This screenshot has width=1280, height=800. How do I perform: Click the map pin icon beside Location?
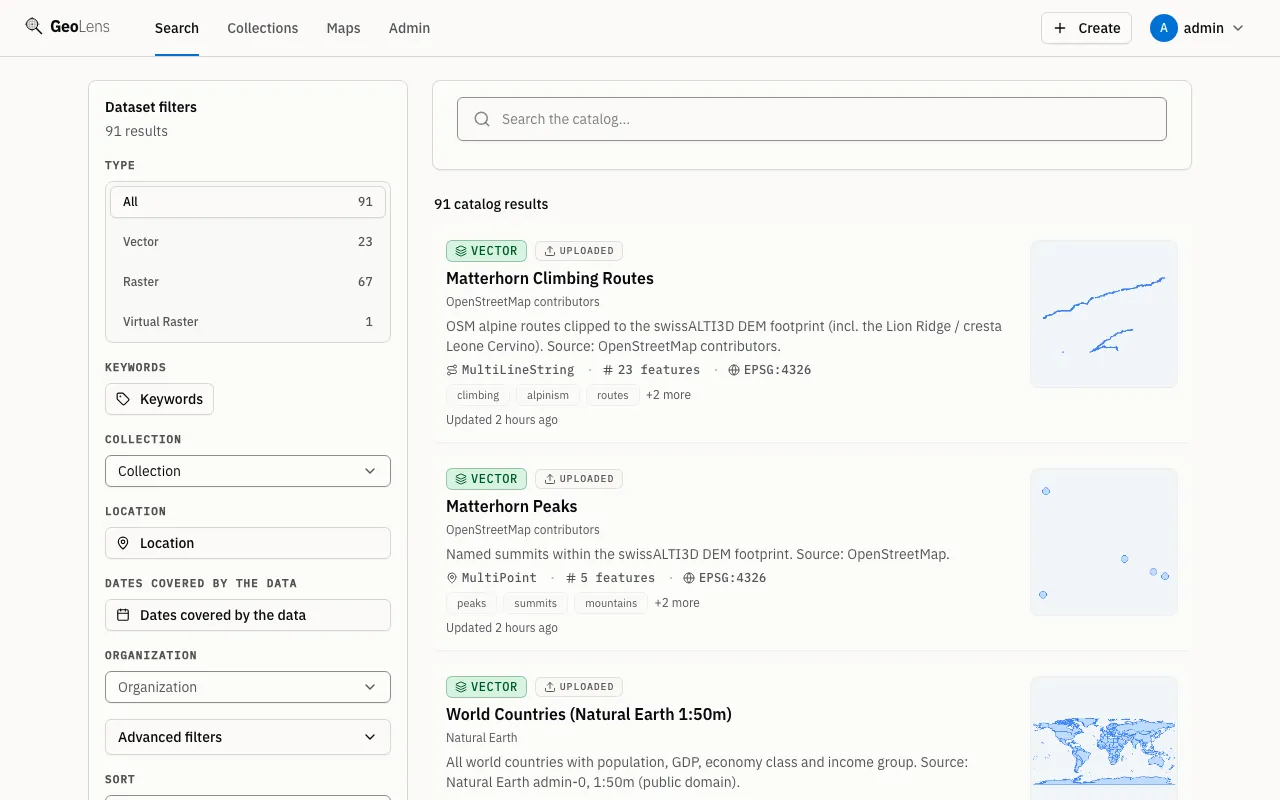123,543
